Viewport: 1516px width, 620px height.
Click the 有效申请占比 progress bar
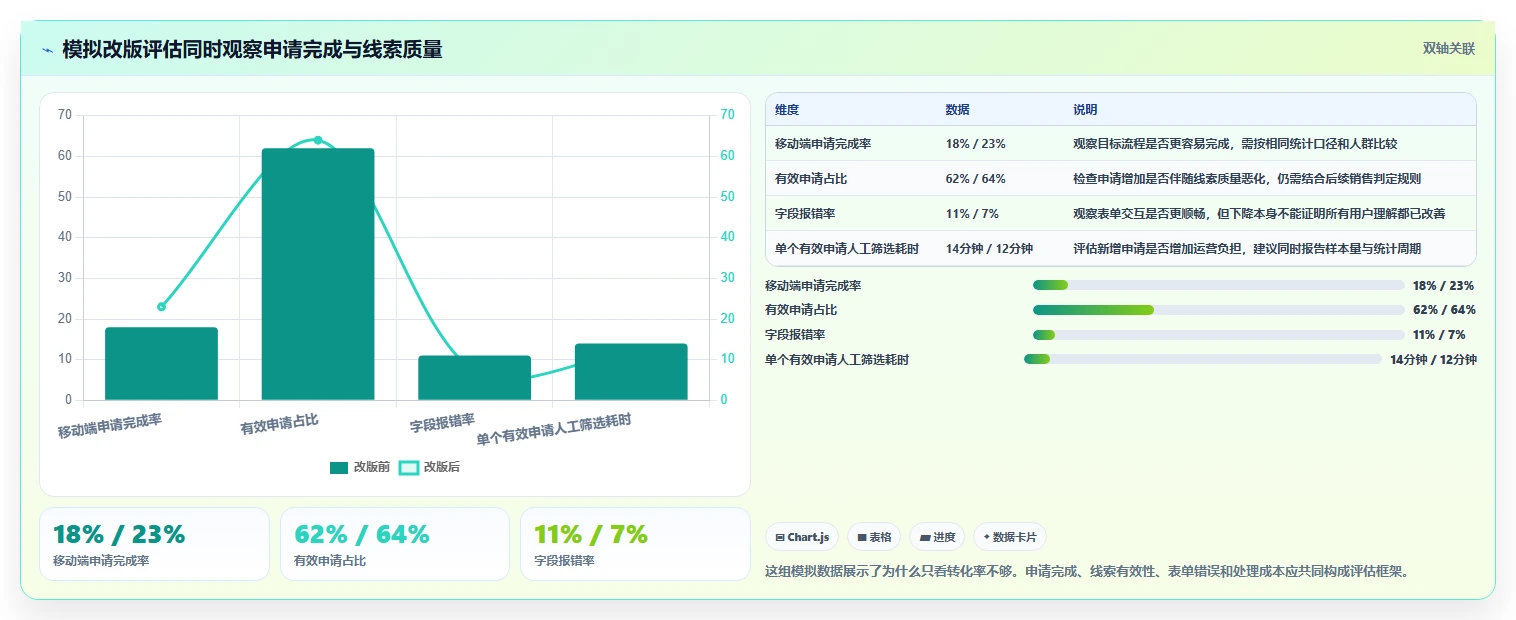point(1219,310)
